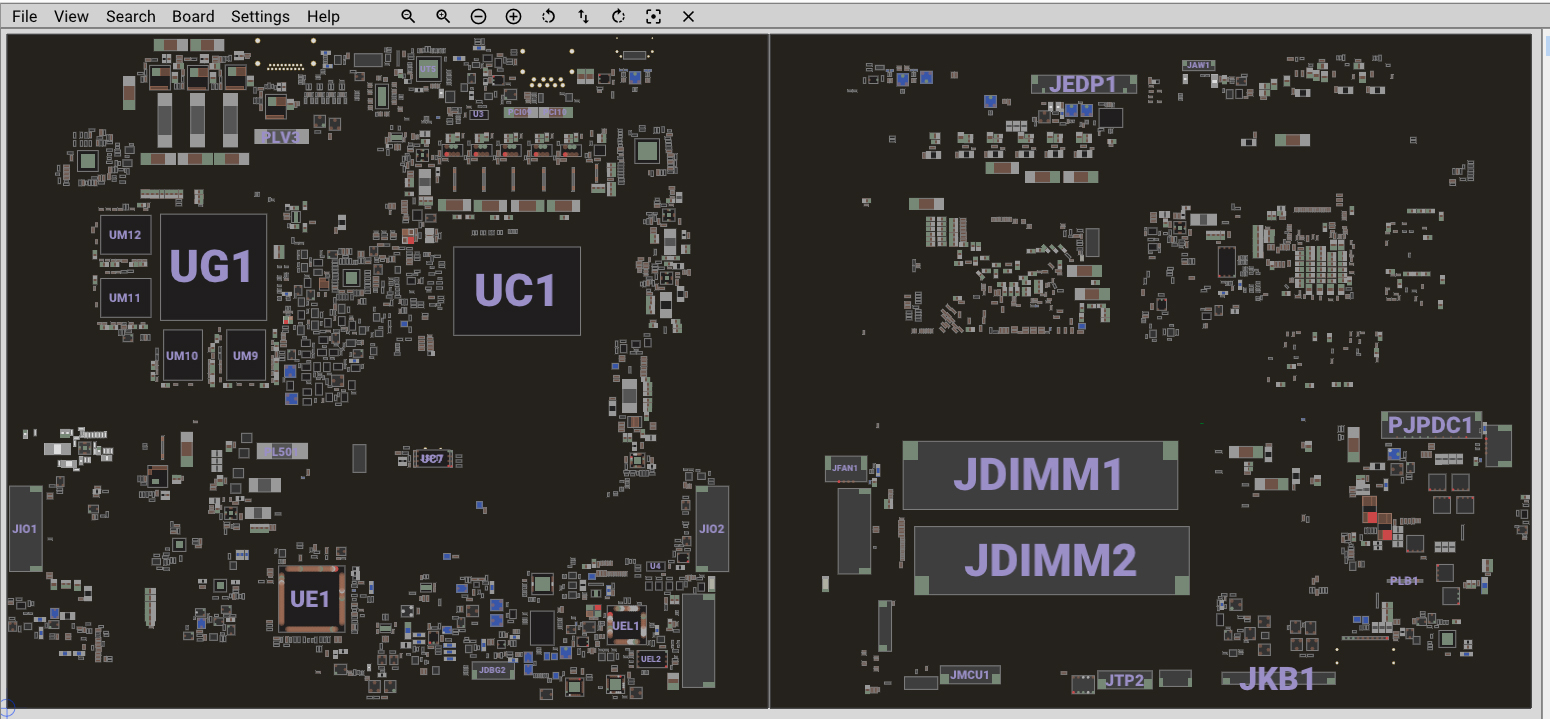This screenshot has height=719, width=1550.
Task: Click the circled plus icon
Action: coord(513,17)
